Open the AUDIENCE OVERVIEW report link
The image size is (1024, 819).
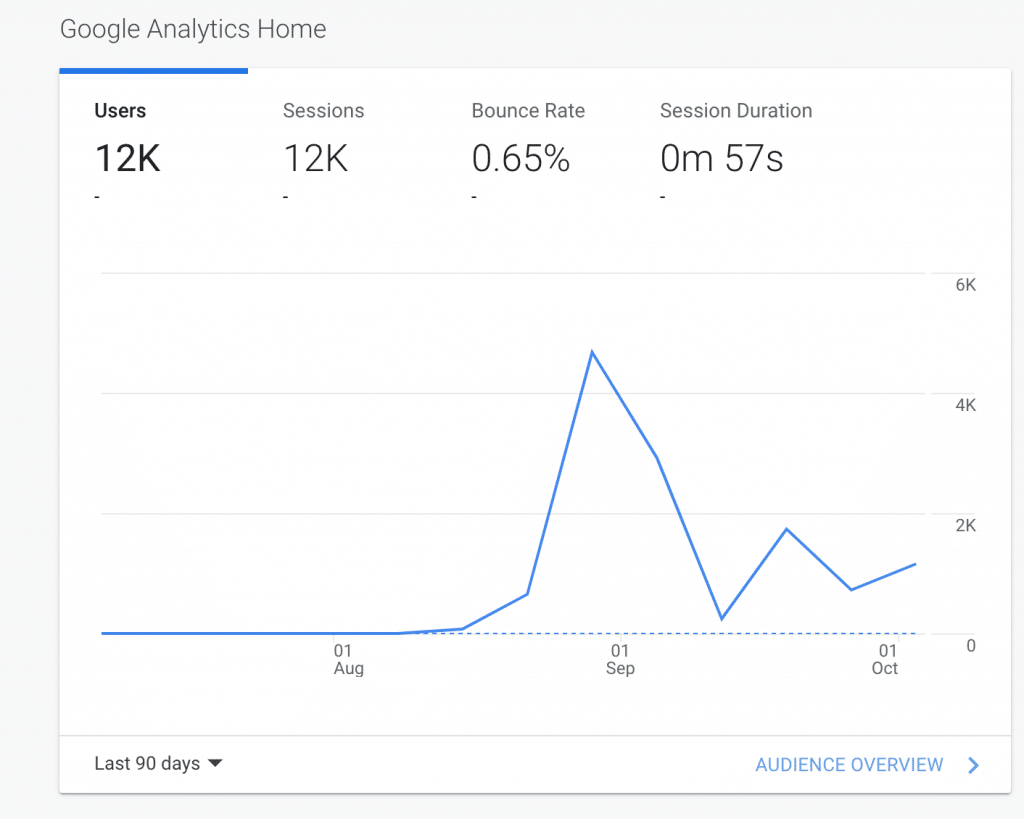[x=849, y=765]
